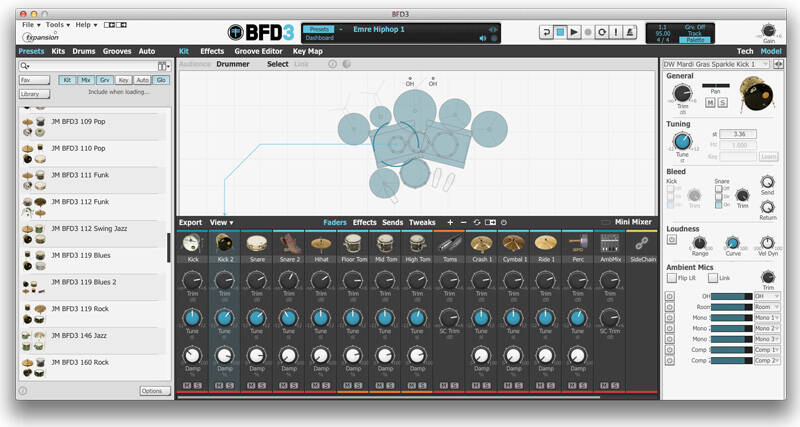Select the Snare channel drum icon
This screenshot has height=427, width=800.
pos(257,243)
